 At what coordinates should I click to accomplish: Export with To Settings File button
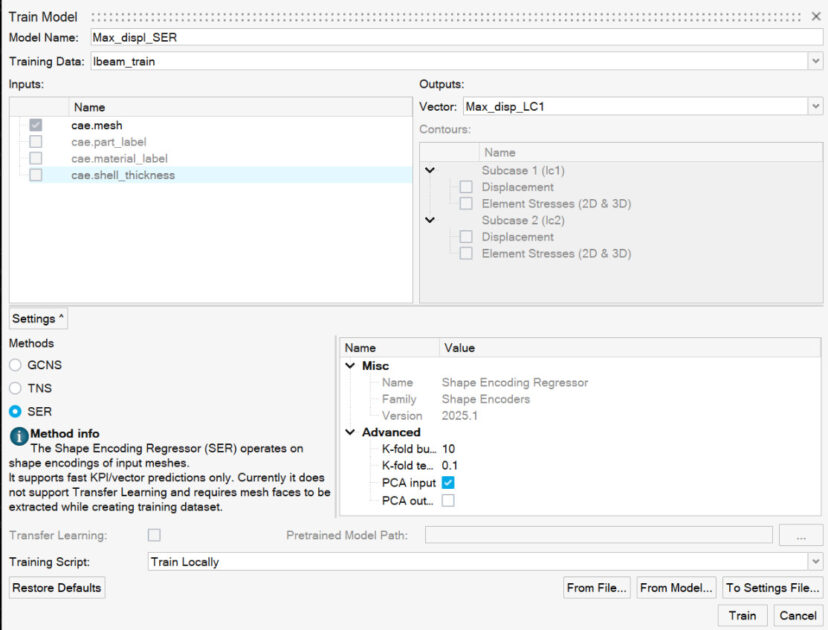[772, 588]
